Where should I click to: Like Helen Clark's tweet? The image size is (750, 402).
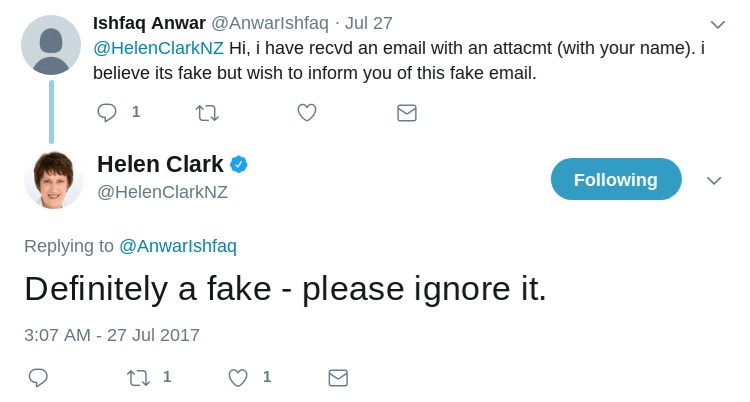click(x=238, y=377)
